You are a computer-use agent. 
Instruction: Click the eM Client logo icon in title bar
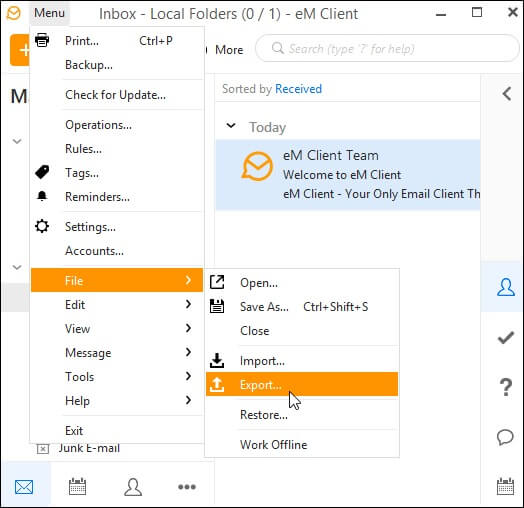pos(13,13)
